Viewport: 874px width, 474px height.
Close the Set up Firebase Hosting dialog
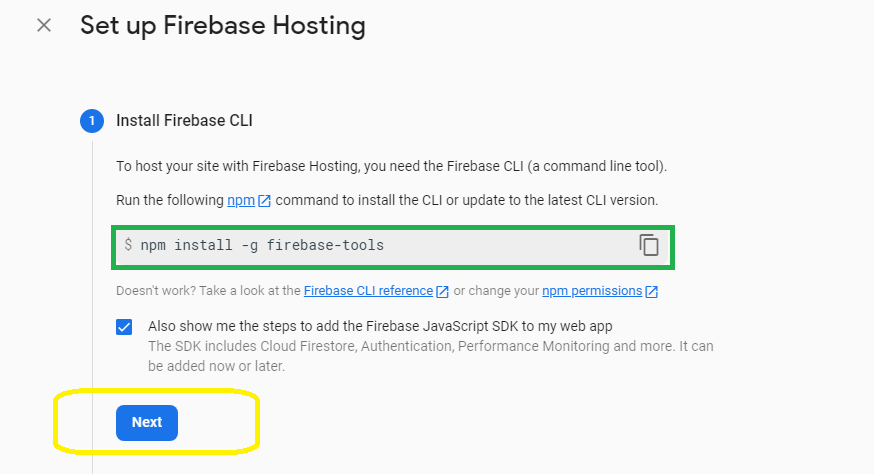tap(44, 25)
